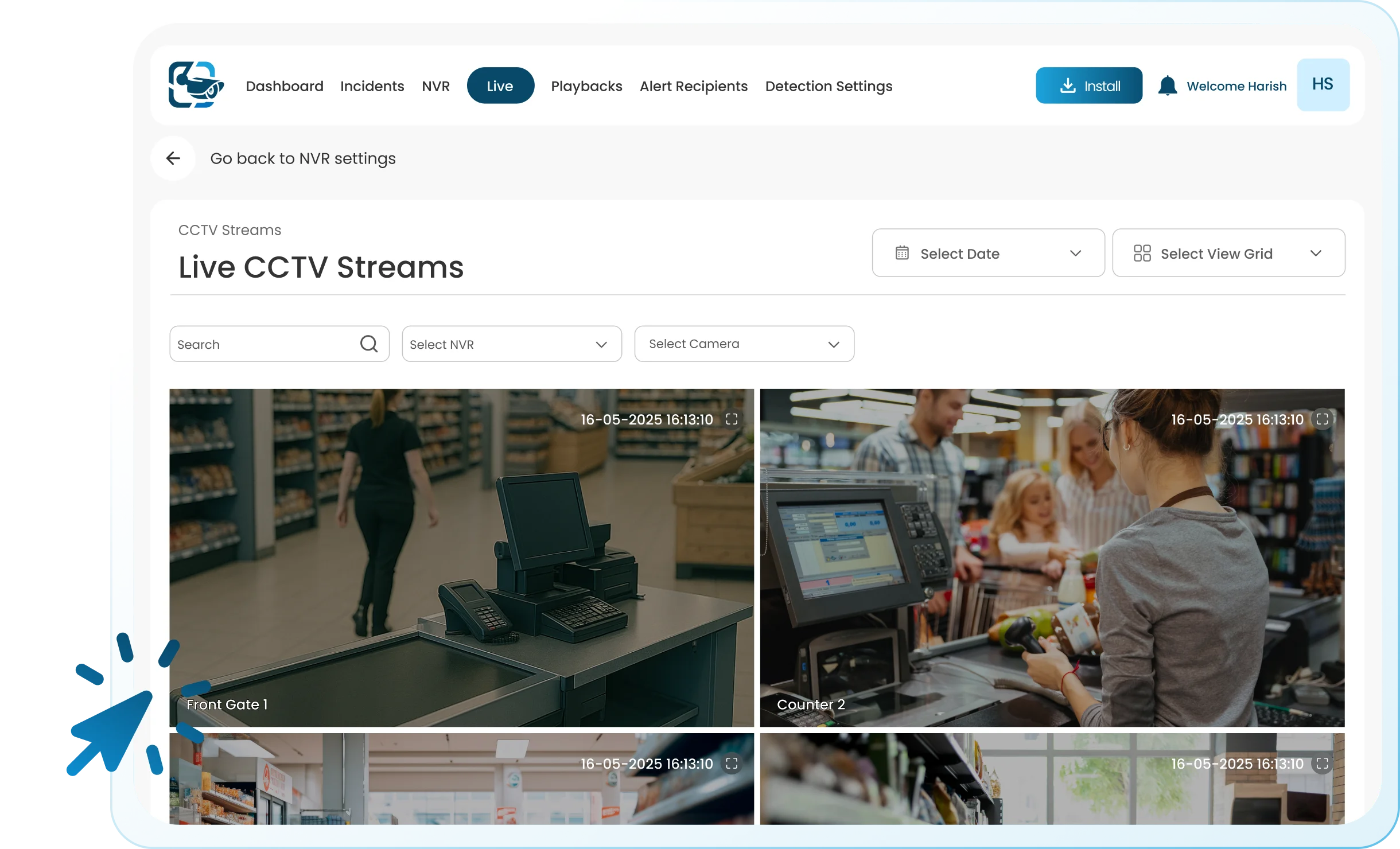The height and width of the screenshot is (849, 1400).
Task: Expand Counter 2 stream to fullscreen
Action: coord(1322,419)
